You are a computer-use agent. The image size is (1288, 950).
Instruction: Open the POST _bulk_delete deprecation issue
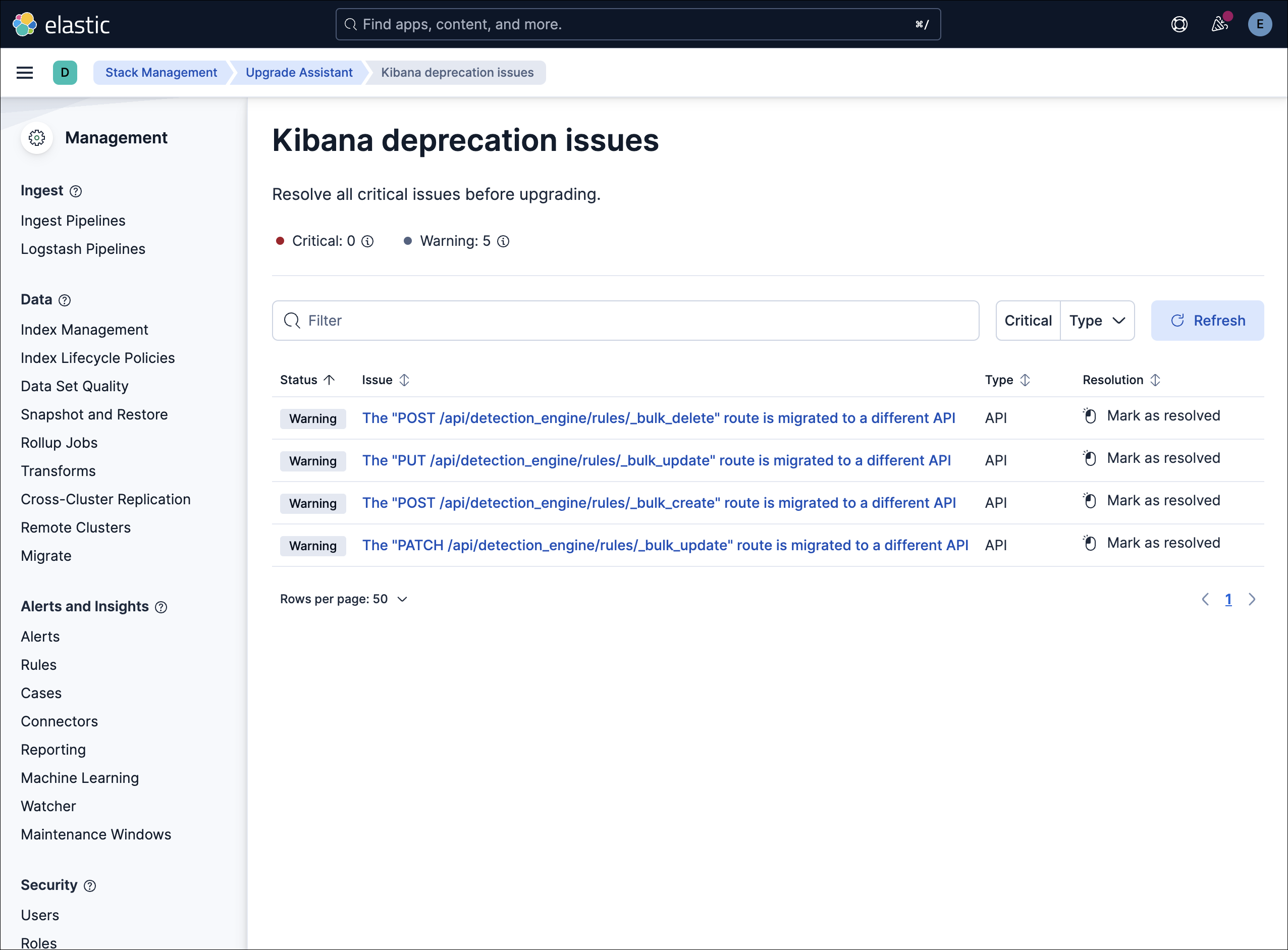point(658,418)
